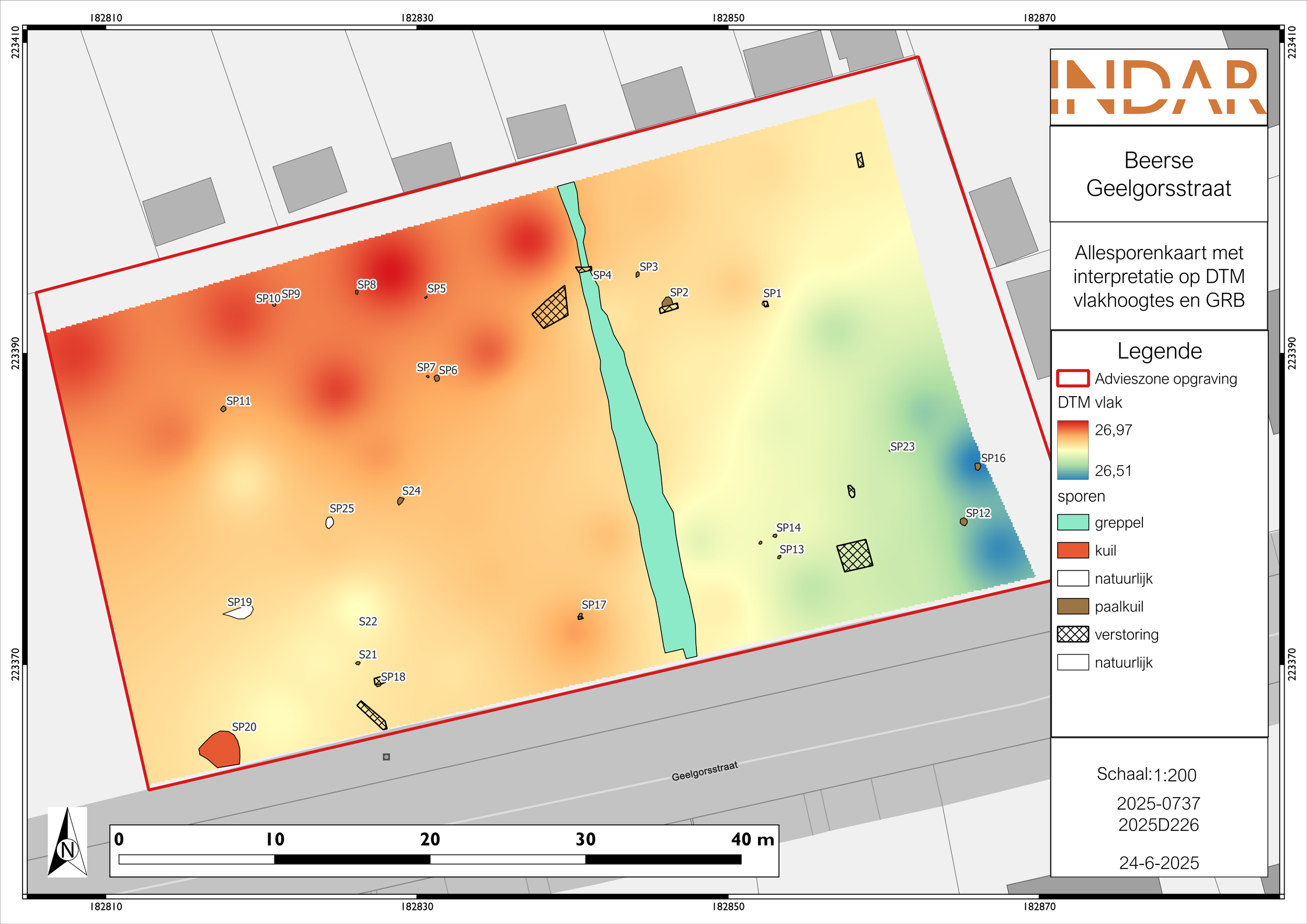Click the verstoring crosshatch legend symbol

coord(1072,634)
